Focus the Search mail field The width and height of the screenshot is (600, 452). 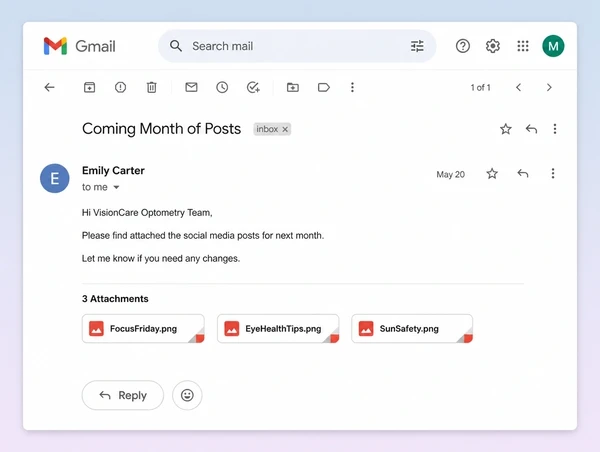(297, 46)
